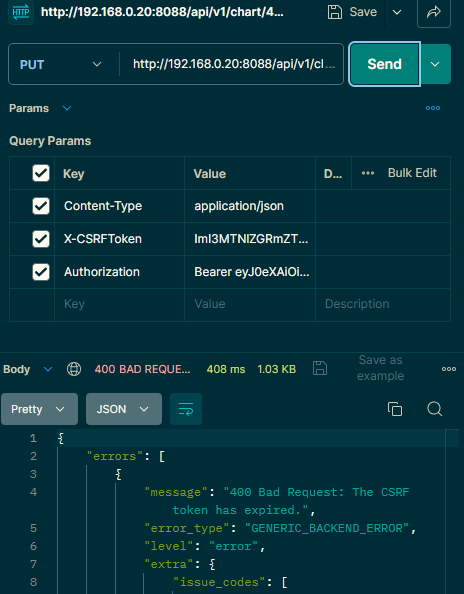Click the GENERIC_BACKEND_ERROR value
Viewport: 464px width, 594px height.
327,528
